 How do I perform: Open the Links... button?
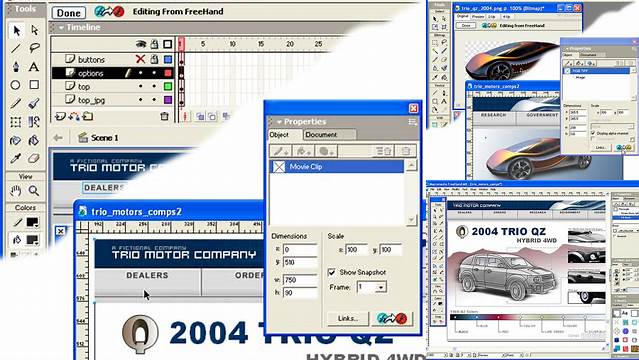(348, 318)
